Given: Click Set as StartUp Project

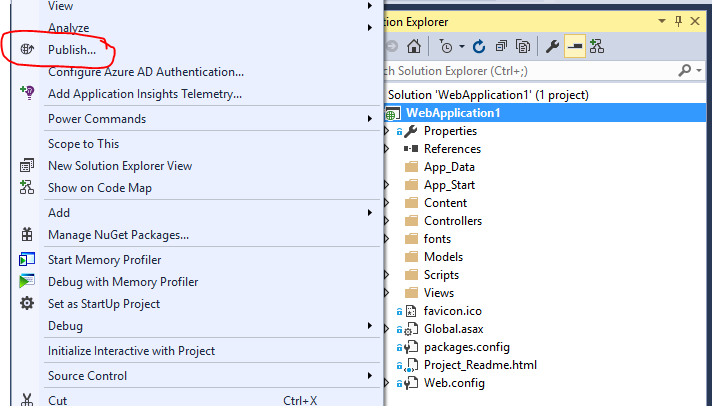Looking at the screenshot, I should 103,304.
